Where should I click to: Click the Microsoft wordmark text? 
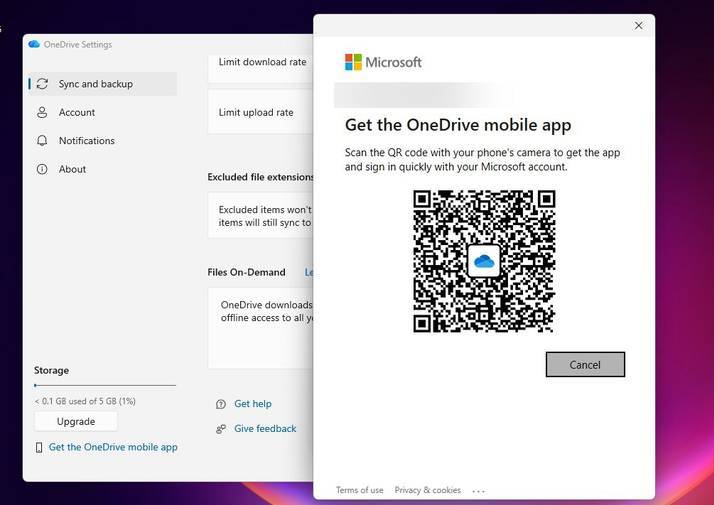(393, 62)
